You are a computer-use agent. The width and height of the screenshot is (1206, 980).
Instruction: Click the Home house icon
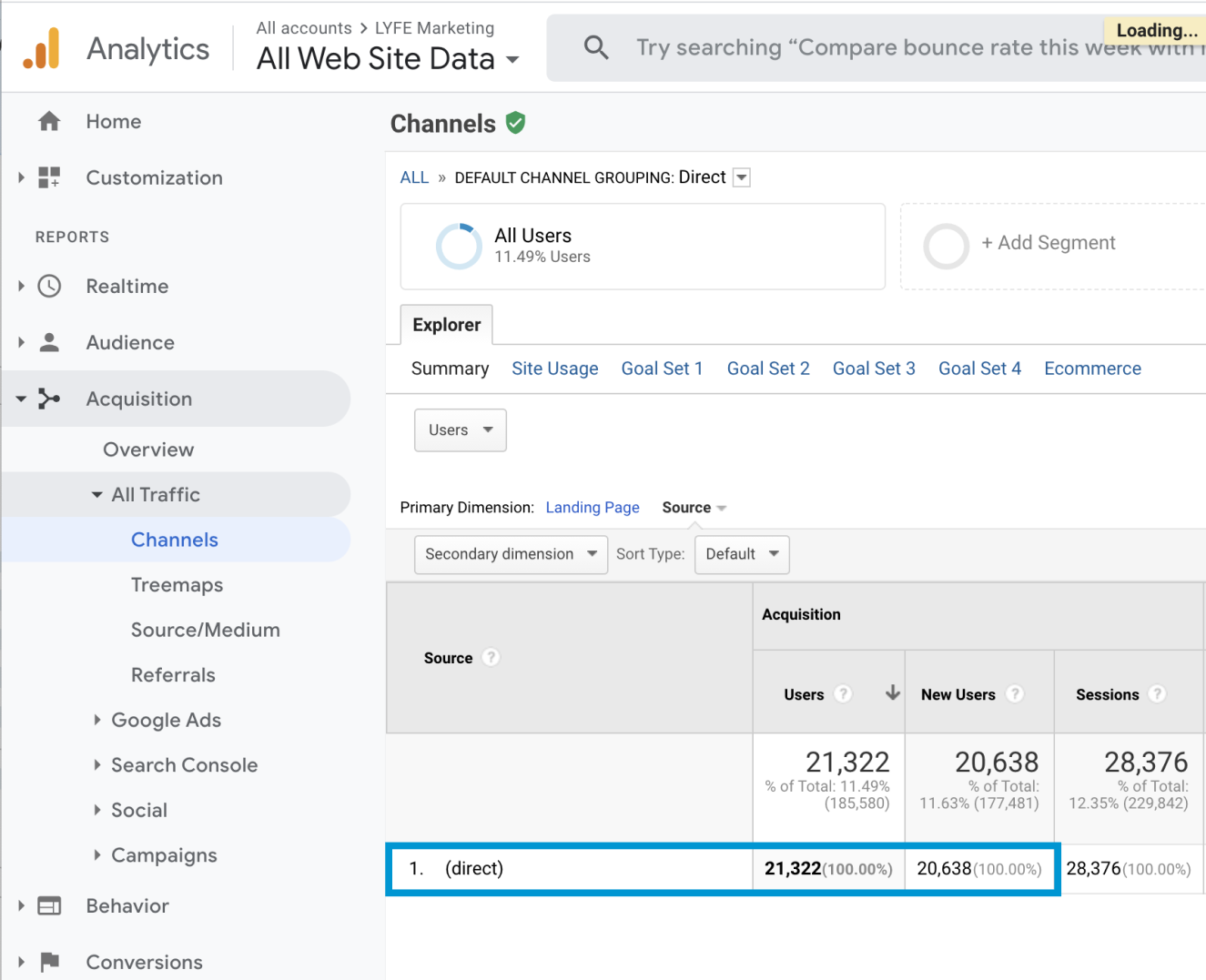click(x=49, y=121)
